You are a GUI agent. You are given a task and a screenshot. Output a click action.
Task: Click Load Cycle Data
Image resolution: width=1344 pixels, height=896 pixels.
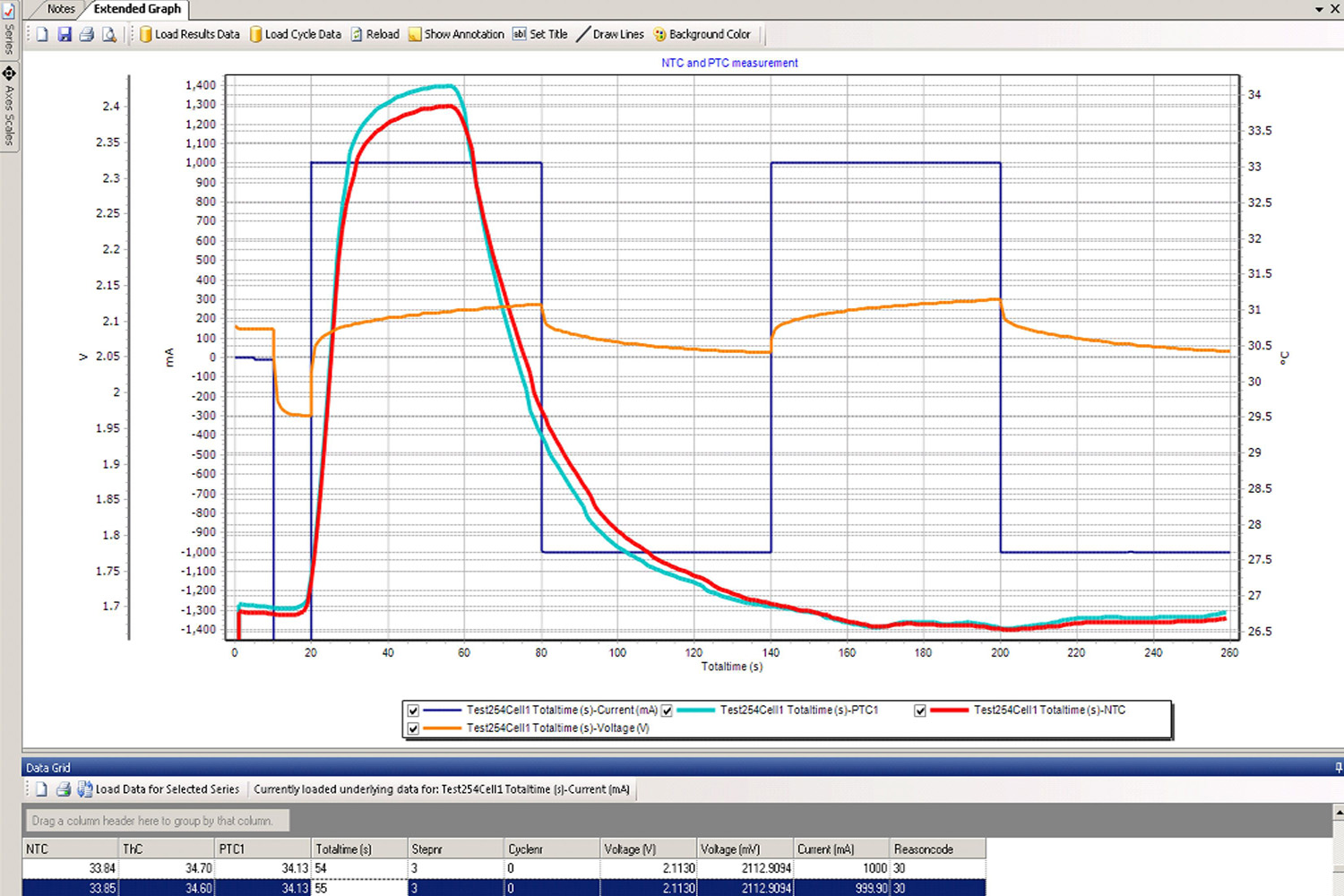295,34
